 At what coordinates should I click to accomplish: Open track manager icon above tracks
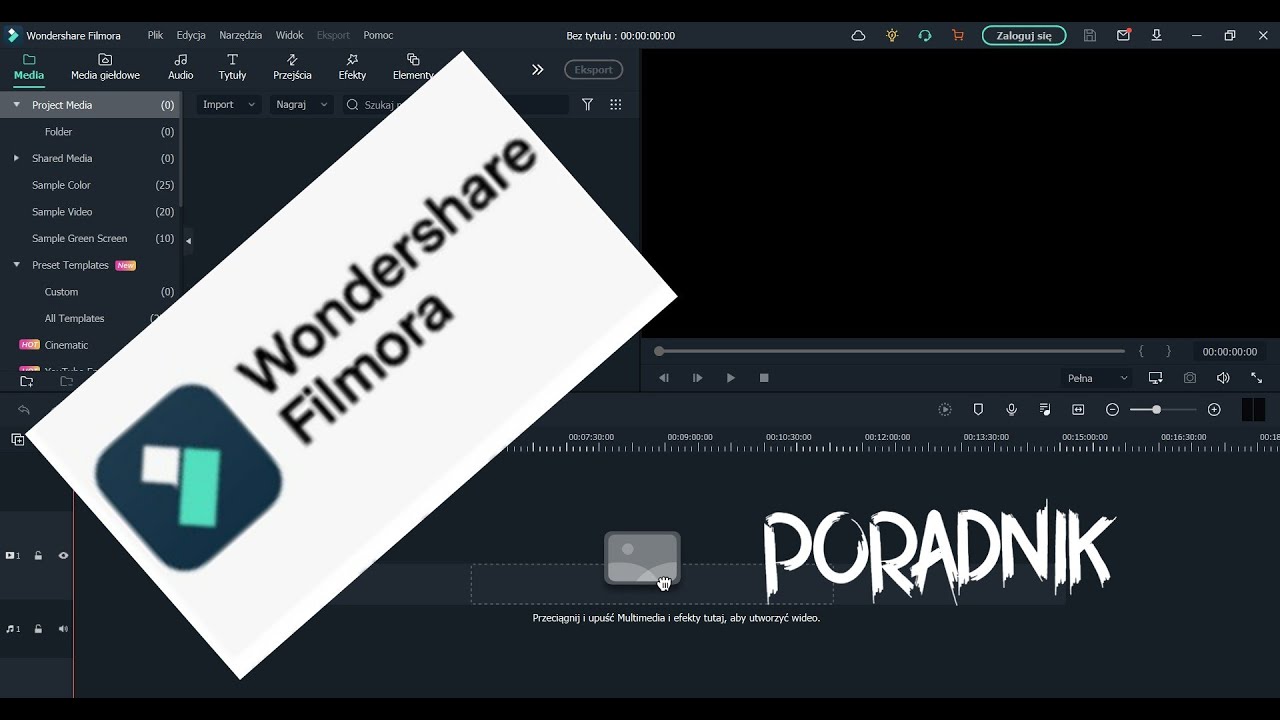coord(18,439)
